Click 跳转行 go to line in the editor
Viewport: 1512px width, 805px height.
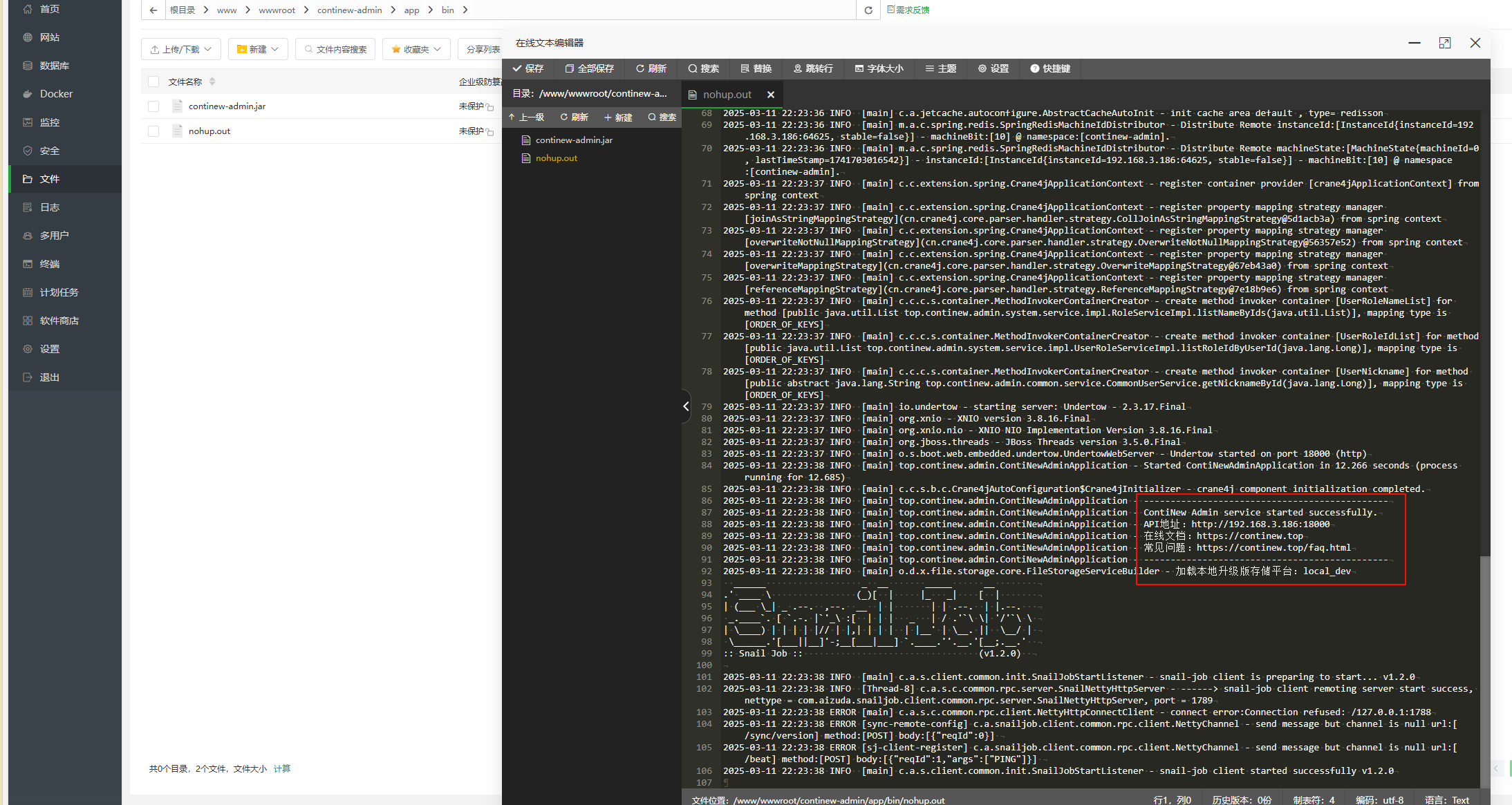tap(813, 68)
